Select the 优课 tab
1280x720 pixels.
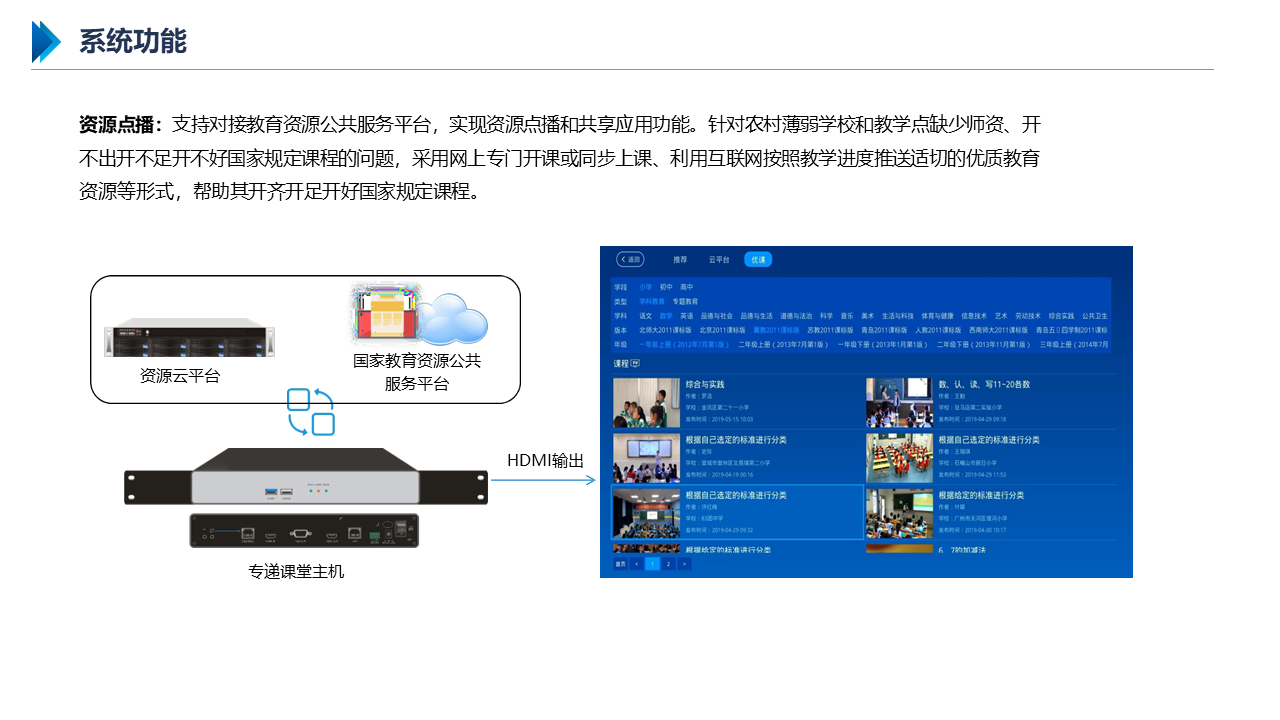click(758, 259)
